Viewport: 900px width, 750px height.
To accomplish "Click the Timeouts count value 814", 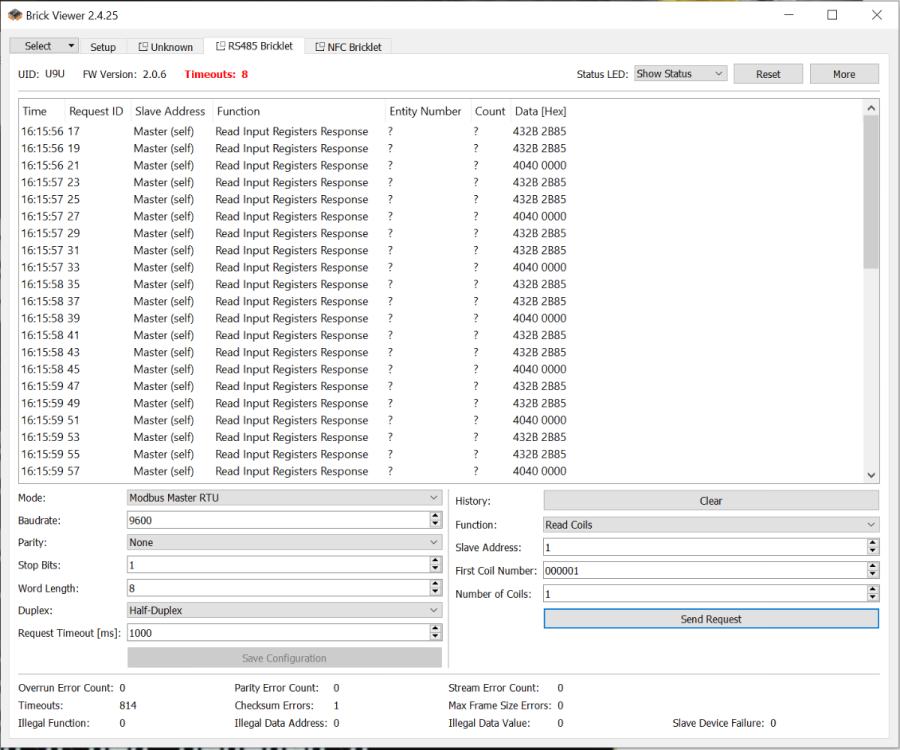I will (127, 705).
